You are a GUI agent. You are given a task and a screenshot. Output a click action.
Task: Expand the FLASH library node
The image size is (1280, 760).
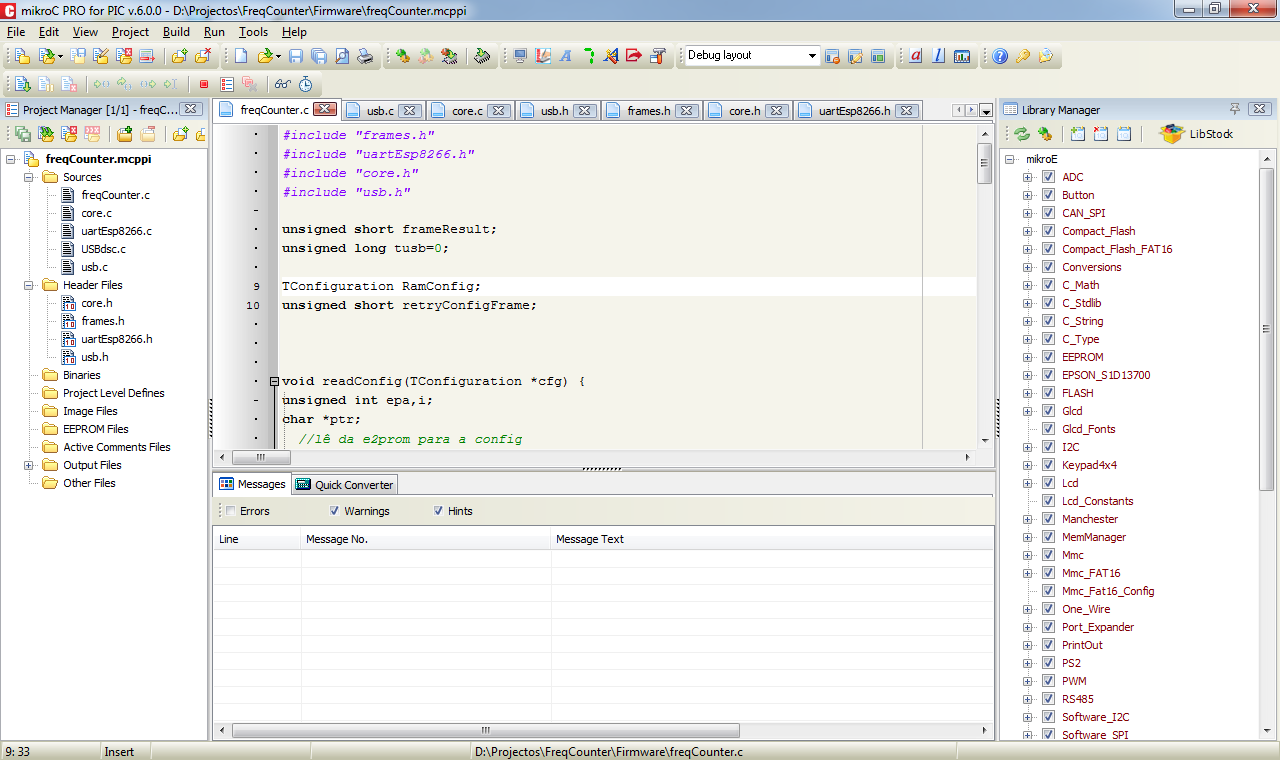pos(1027,393)
